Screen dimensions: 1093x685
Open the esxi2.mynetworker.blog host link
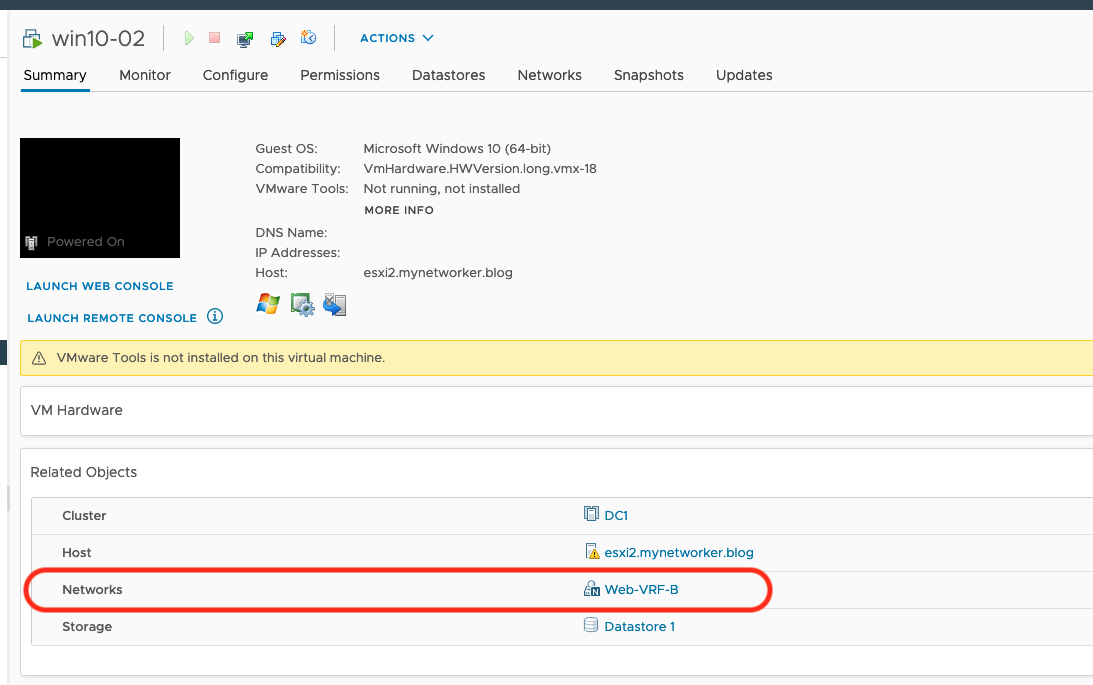(x=679, y=552)
